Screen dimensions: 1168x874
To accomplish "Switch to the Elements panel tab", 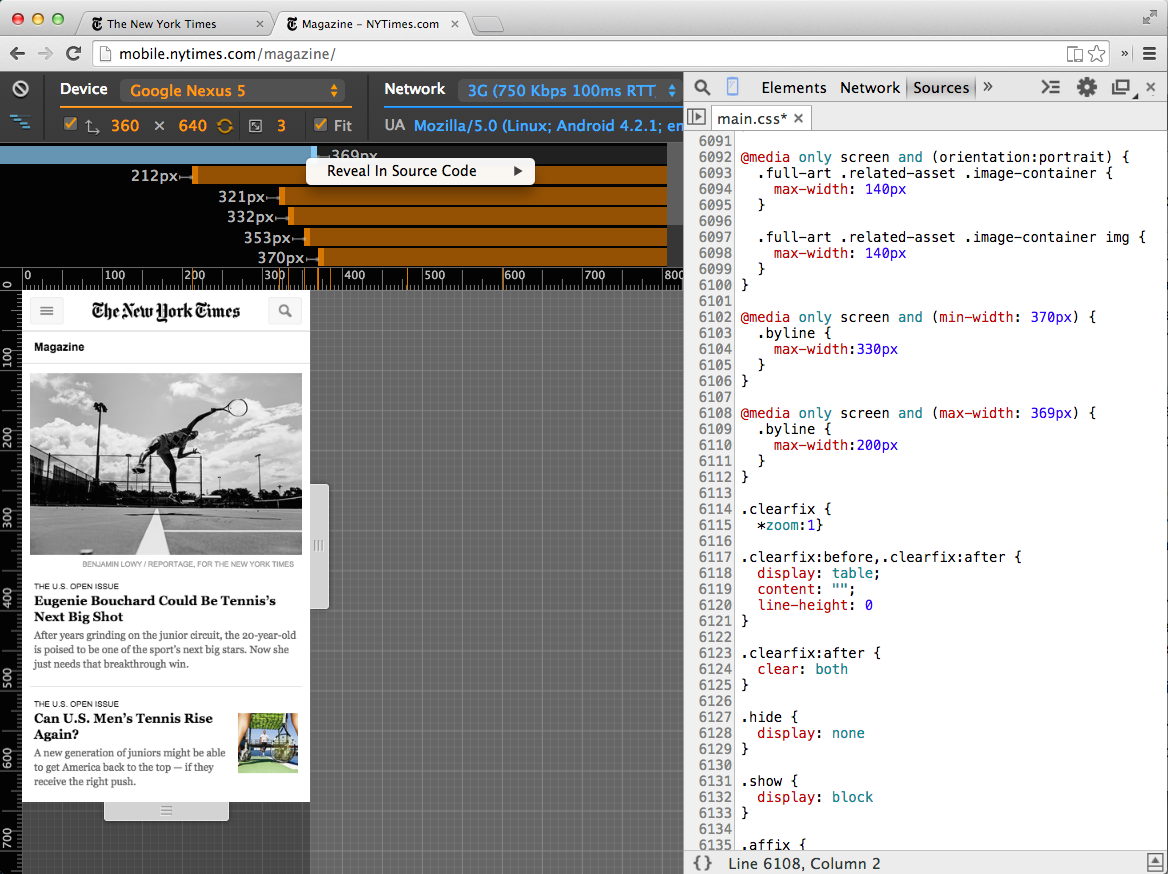I will [793, 88].
